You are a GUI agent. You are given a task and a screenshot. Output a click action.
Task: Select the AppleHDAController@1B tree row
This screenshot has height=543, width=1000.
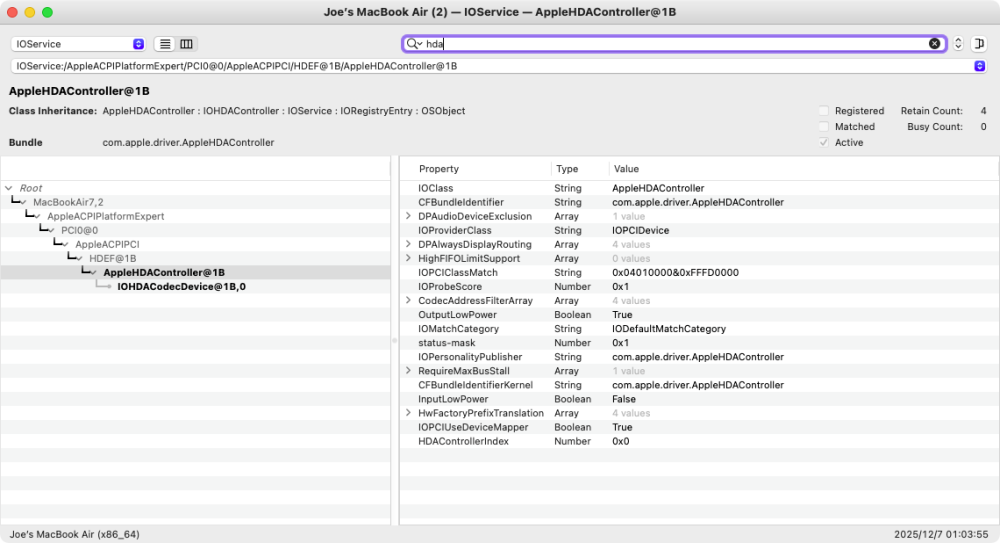[x=195, y=272]
